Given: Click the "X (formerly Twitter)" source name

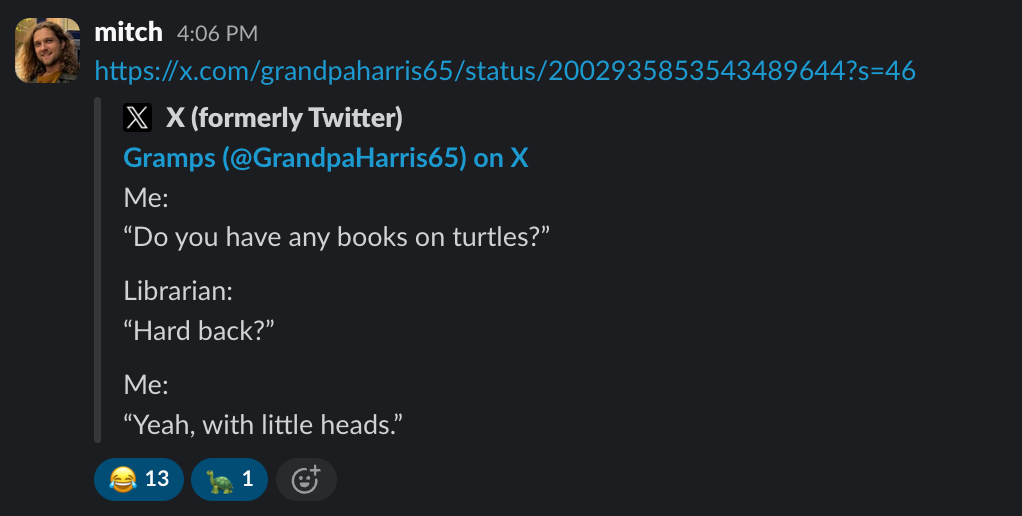Looking at the screenshot, I should click(284, 119).
